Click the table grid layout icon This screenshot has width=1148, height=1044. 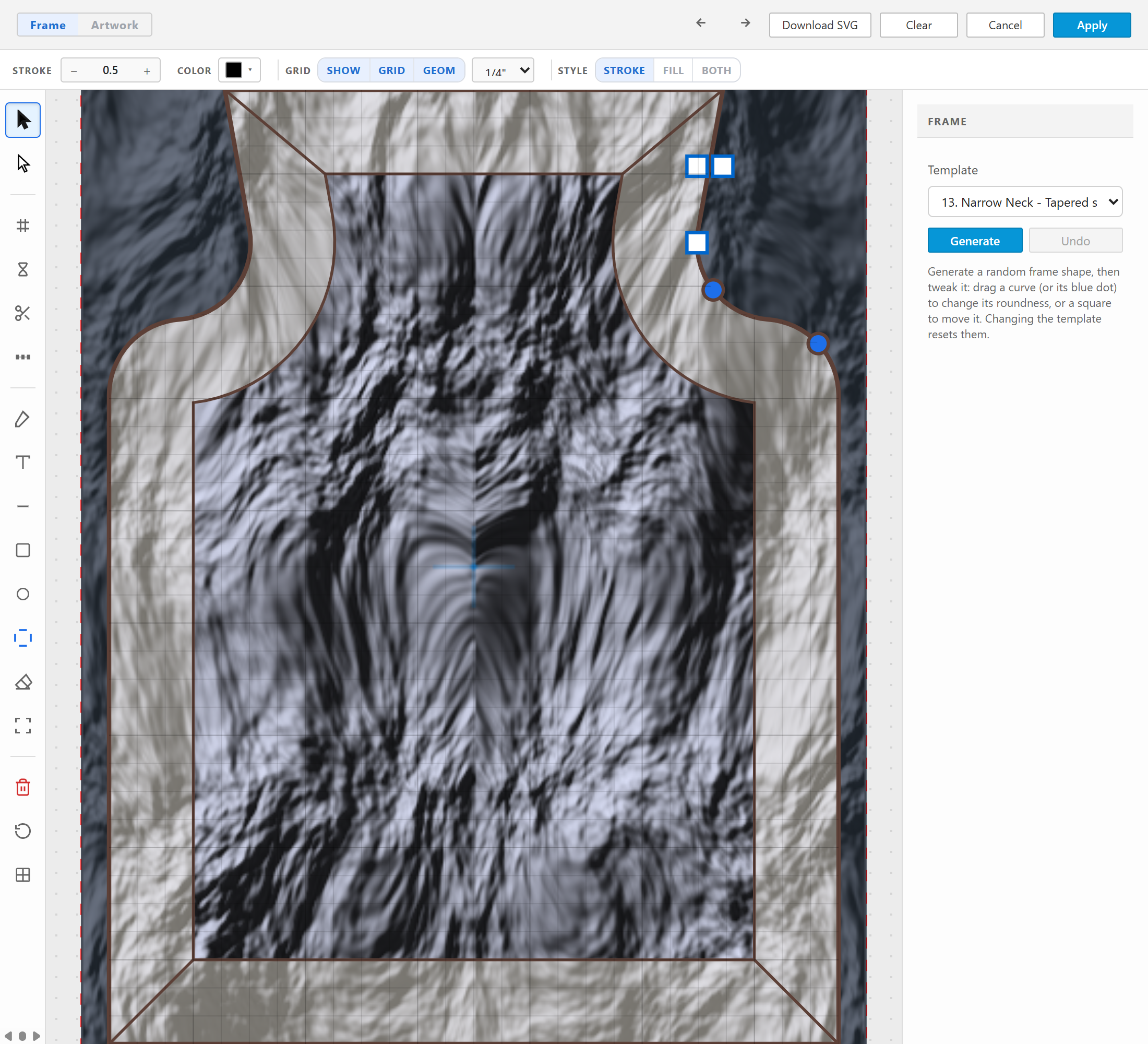click(x=23, y=875)
